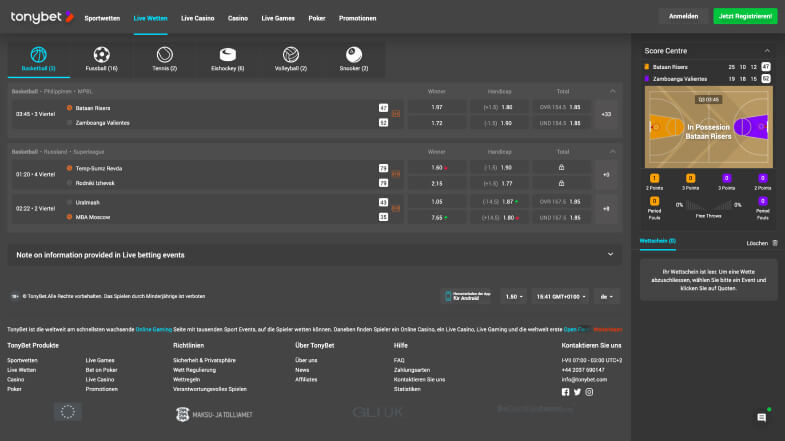Open the Instagram icon in footer

coord(589,392)
